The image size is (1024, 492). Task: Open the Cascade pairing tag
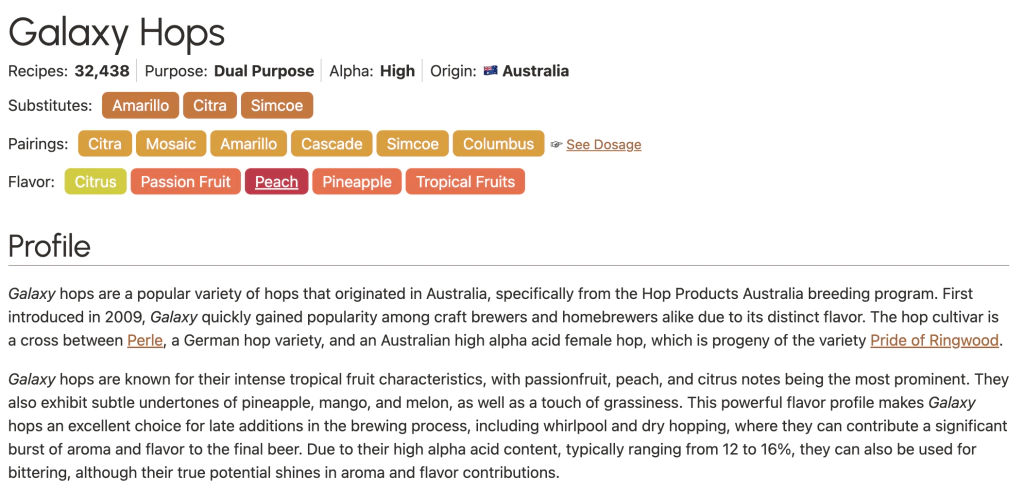pos(332,144)
